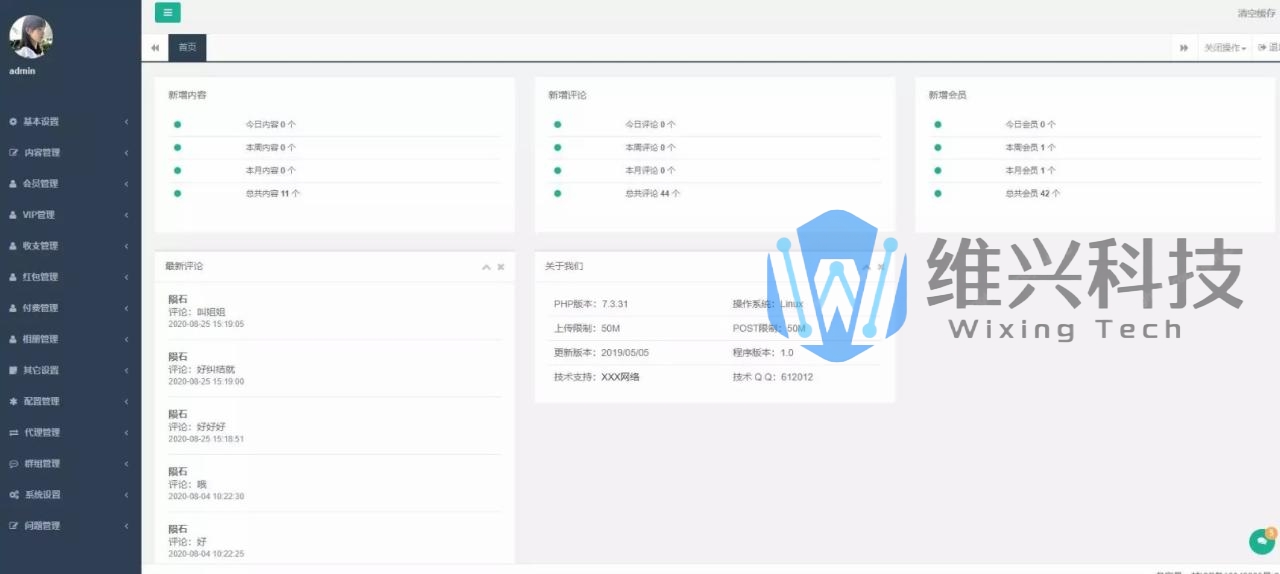Click the 关于我们 panel title

(x=564, y=267)
